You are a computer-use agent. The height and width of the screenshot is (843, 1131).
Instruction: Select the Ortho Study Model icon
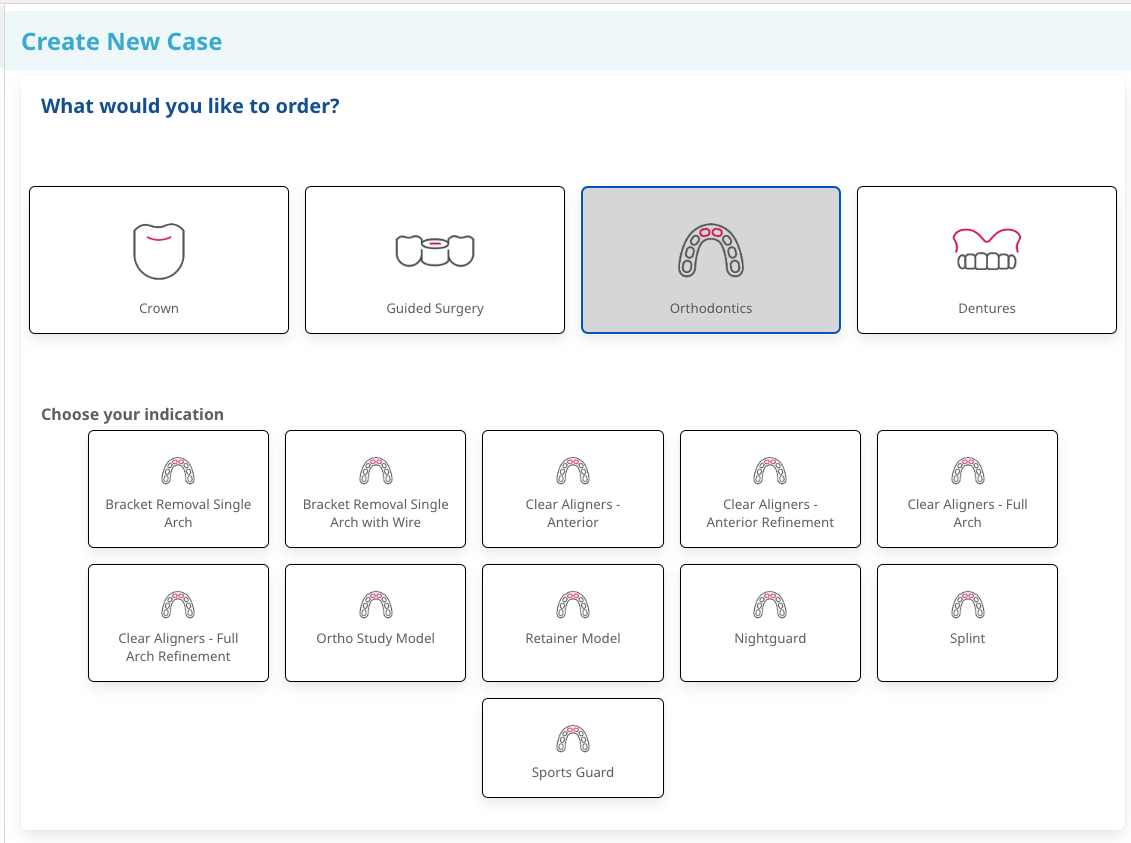coord(375,605)
